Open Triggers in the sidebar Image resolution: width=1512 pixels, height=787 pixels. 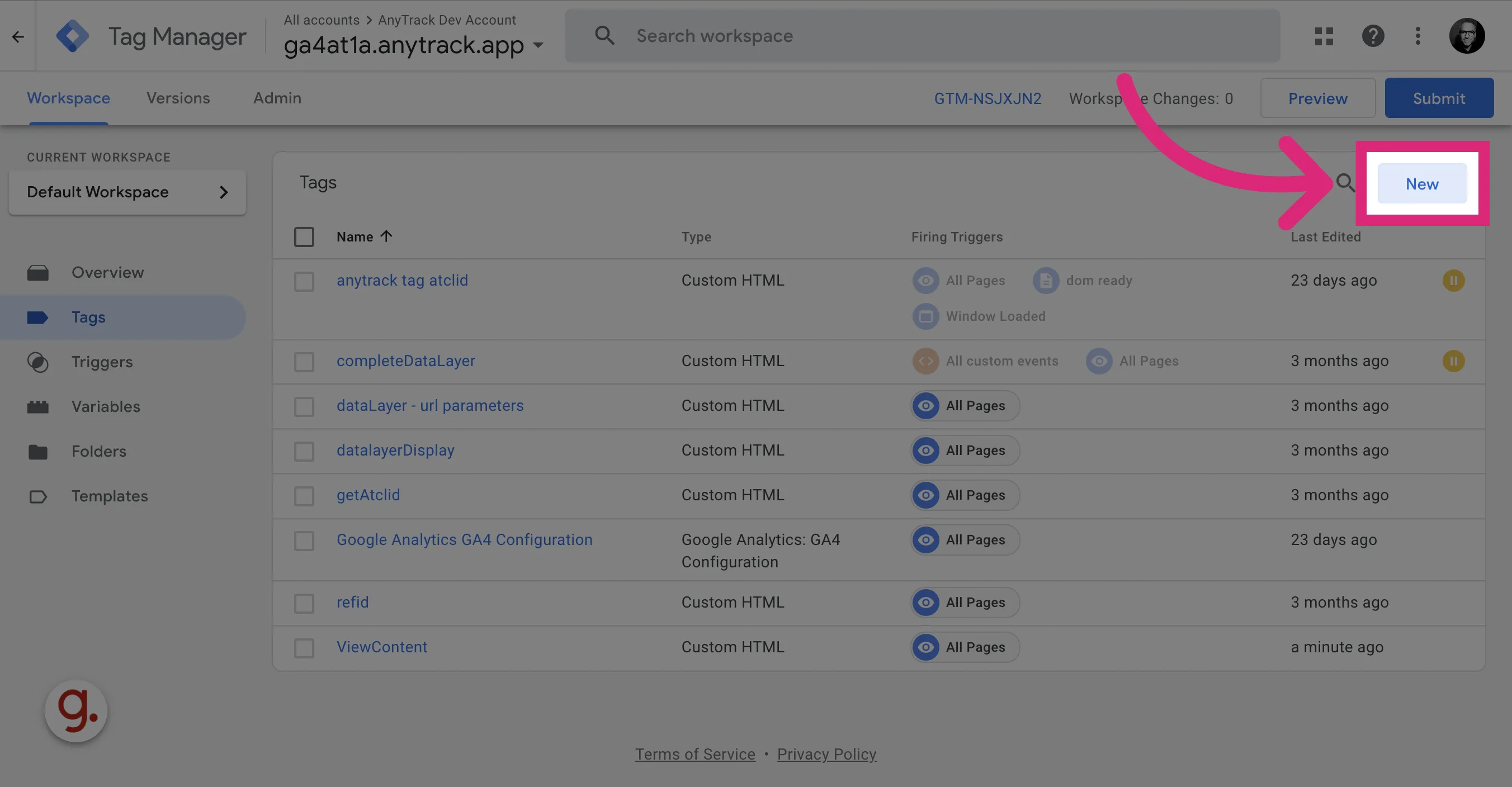coord(102,362)
